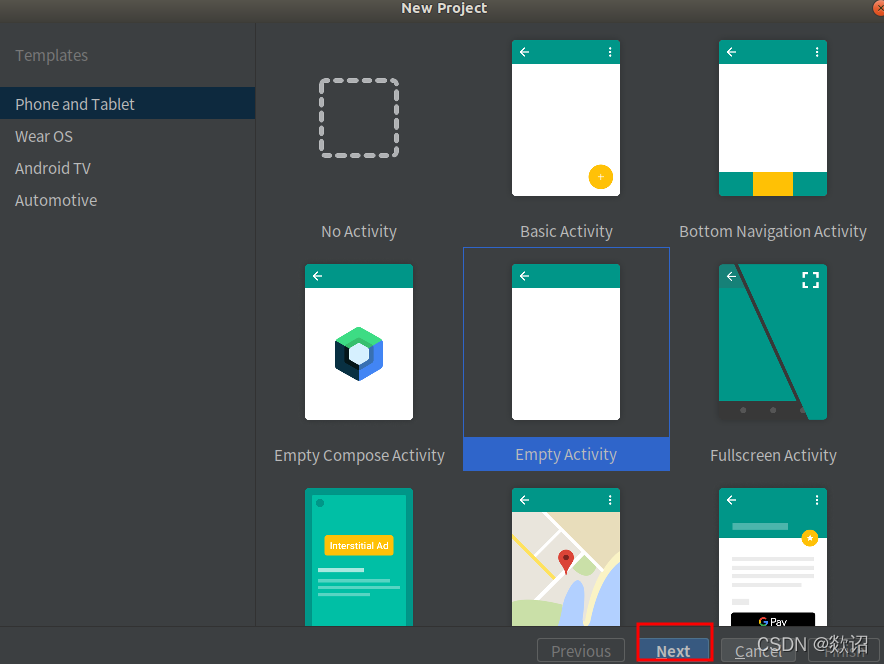Select the Fullscreen Activity template
The image size is (884, 664).
773,342
